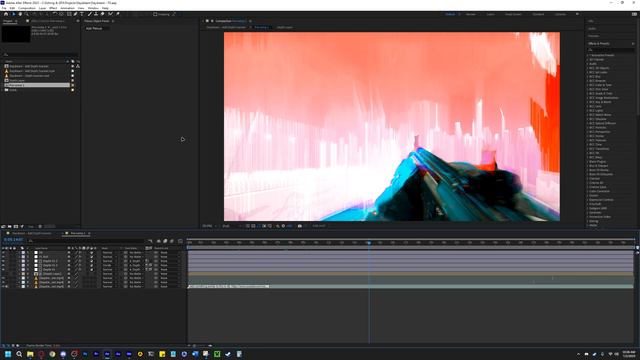This screenshot has height=360, width=640.
Task: Open the viewer resolution (Full) dropdown
Action: [x=231, y=226]
